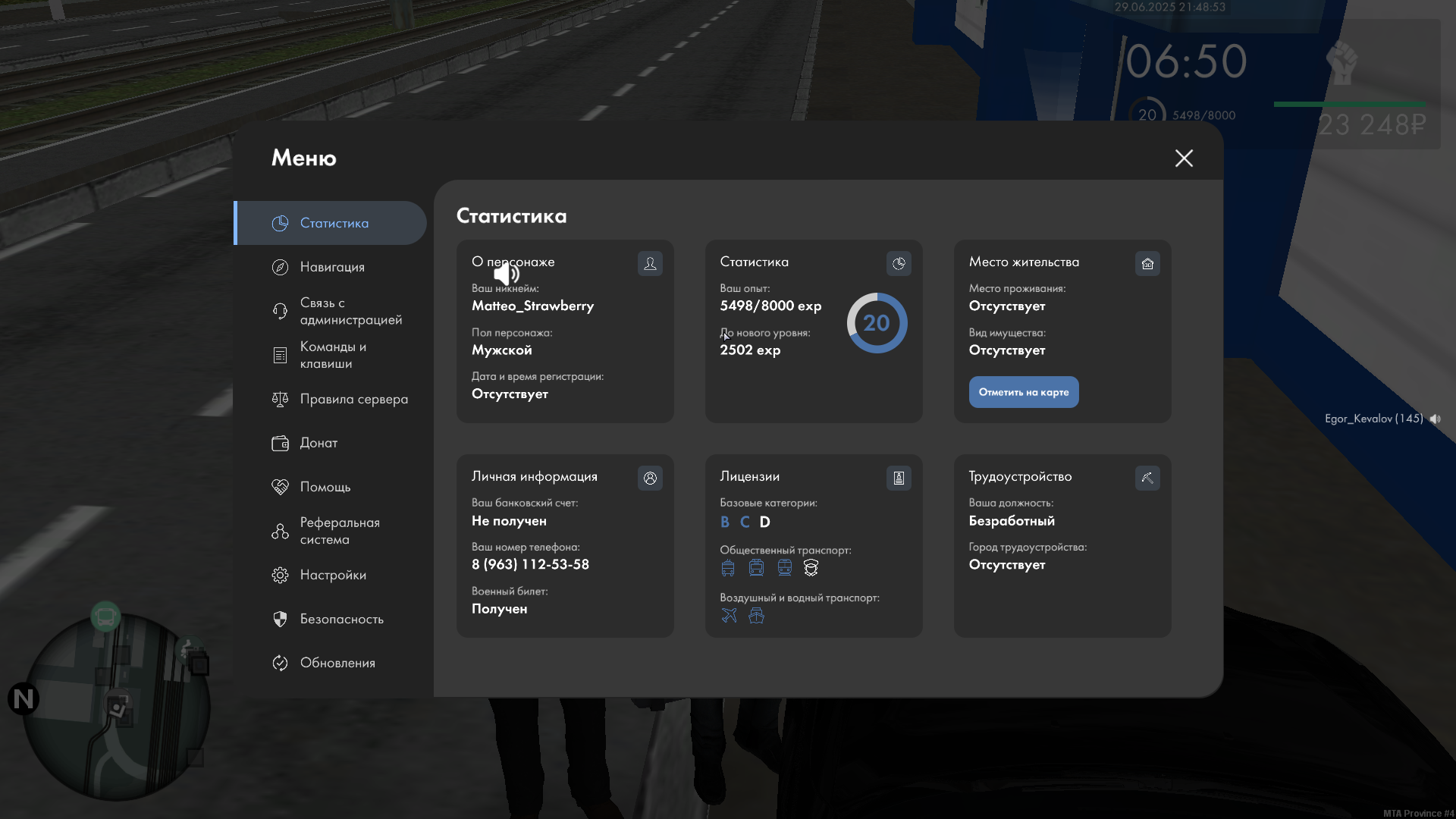Image resolution: width=1456 pixels, height=819 pixels.
Task: Open the Статистика menu section
Action: tap(331, 223)
